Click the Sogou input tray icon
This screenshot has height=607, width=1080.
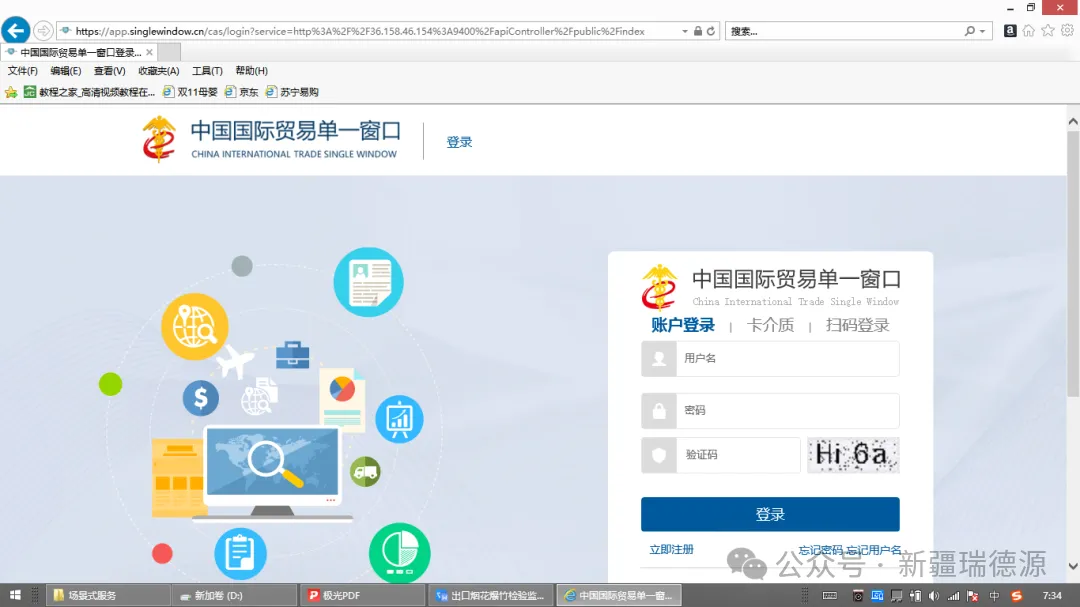coord(1017,596)
